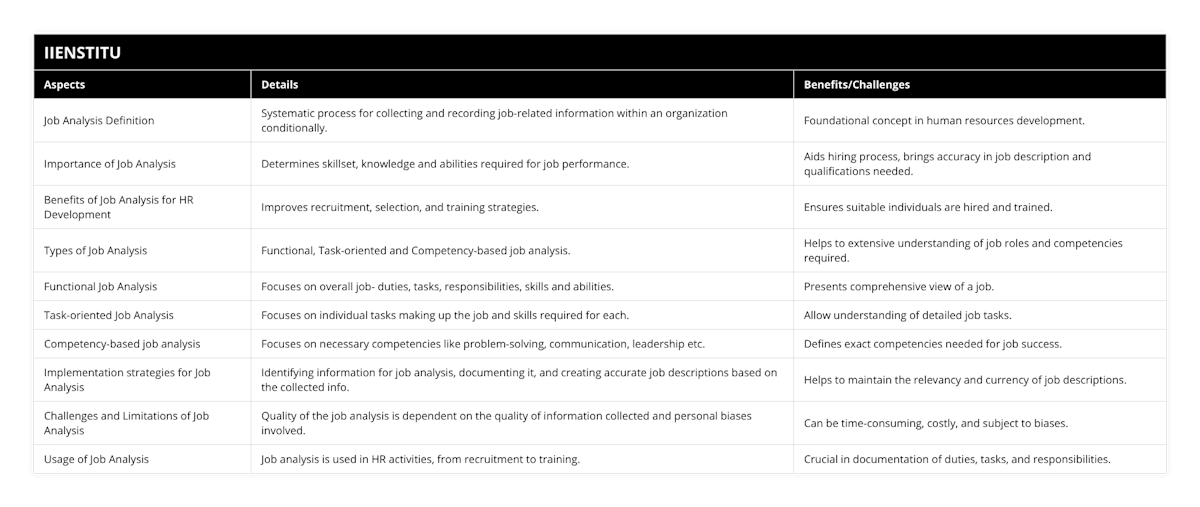
Task: Click the Details column header
Action: [280, 85]
